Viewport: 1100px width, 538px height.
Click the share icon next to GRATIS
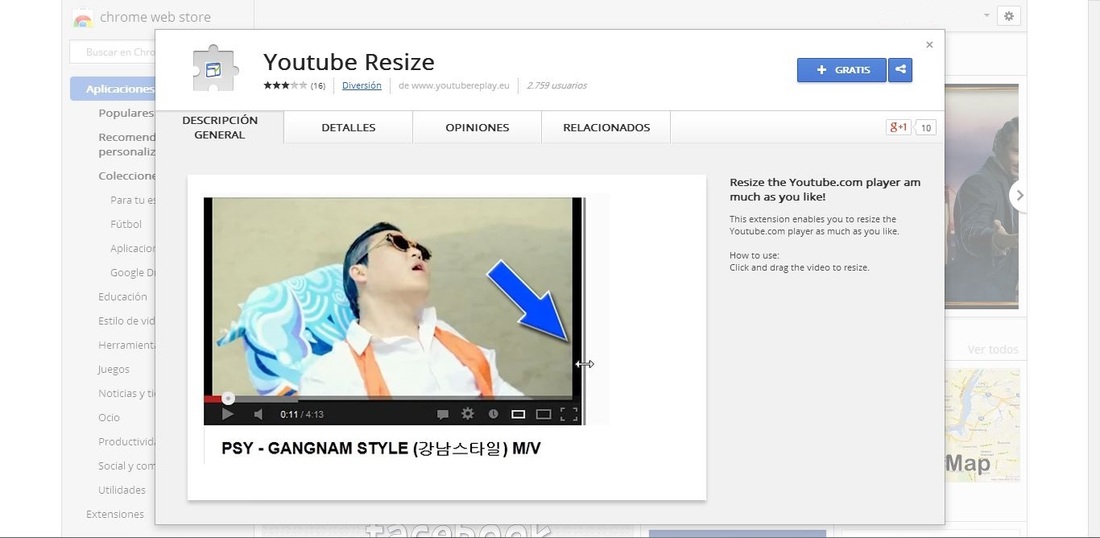pos(900,70)
